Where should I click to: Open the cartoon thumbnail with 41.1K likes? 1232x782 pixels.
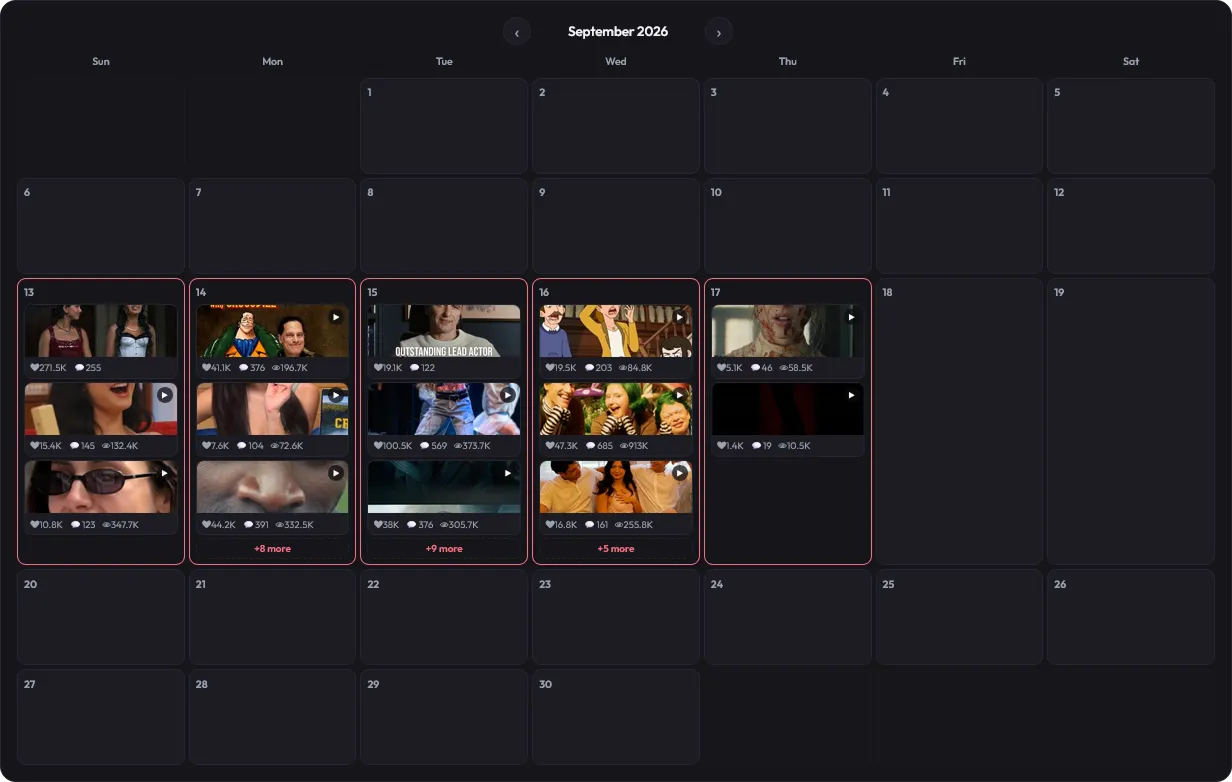[x=273, y=331]
